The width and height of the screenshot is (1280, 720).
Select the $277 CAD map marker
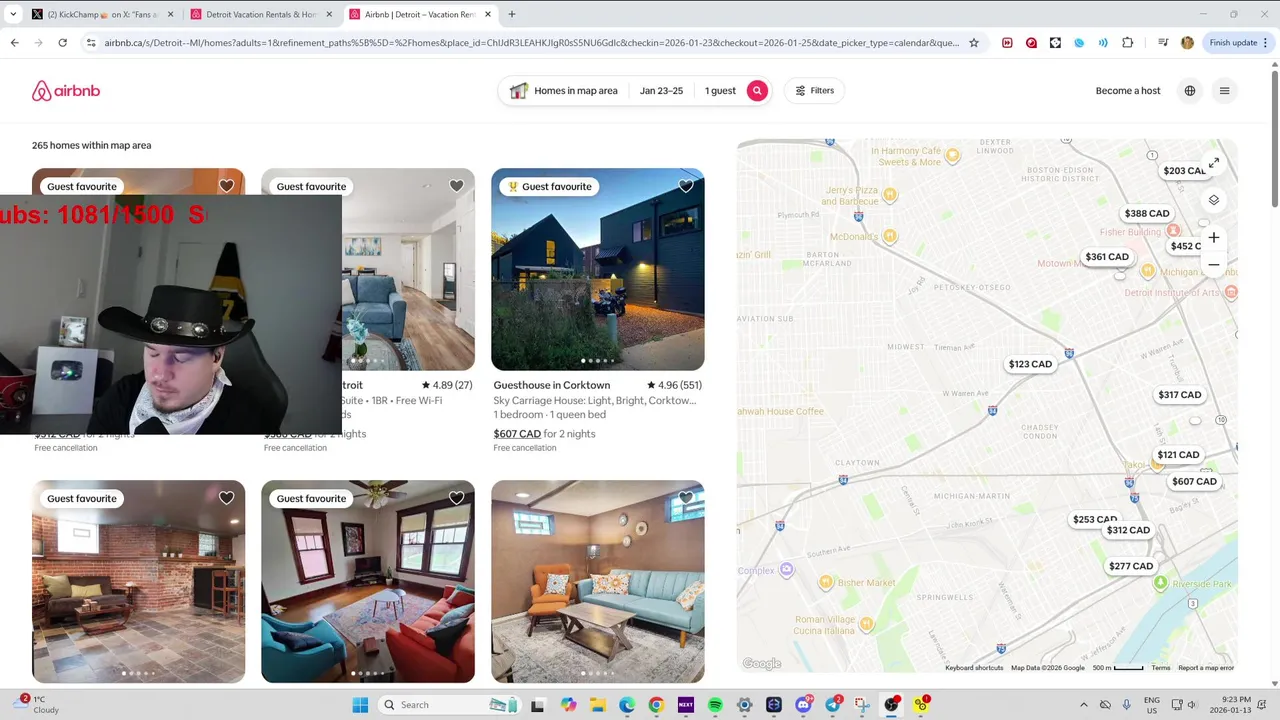(x=1131, y=566)
